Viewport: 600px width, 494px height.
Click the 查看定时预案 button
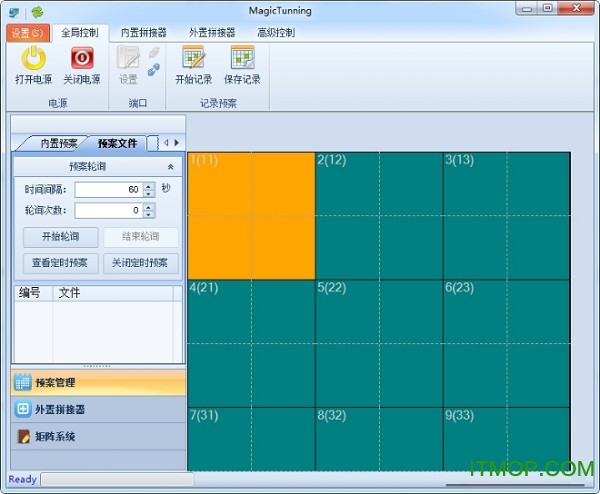(x=61, y=263)
